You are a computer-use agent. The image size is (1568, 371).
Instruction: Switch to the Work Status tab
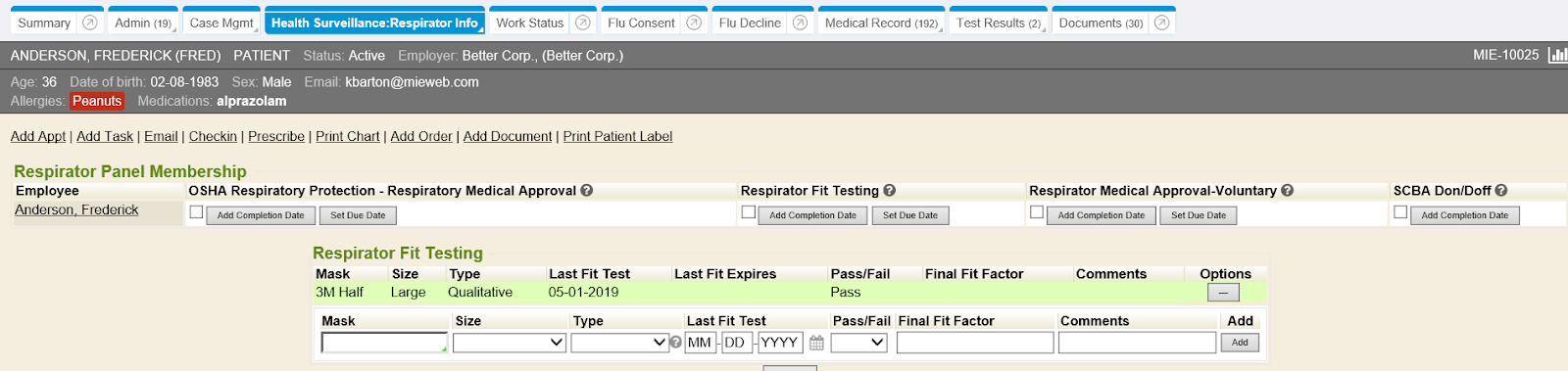530,23
